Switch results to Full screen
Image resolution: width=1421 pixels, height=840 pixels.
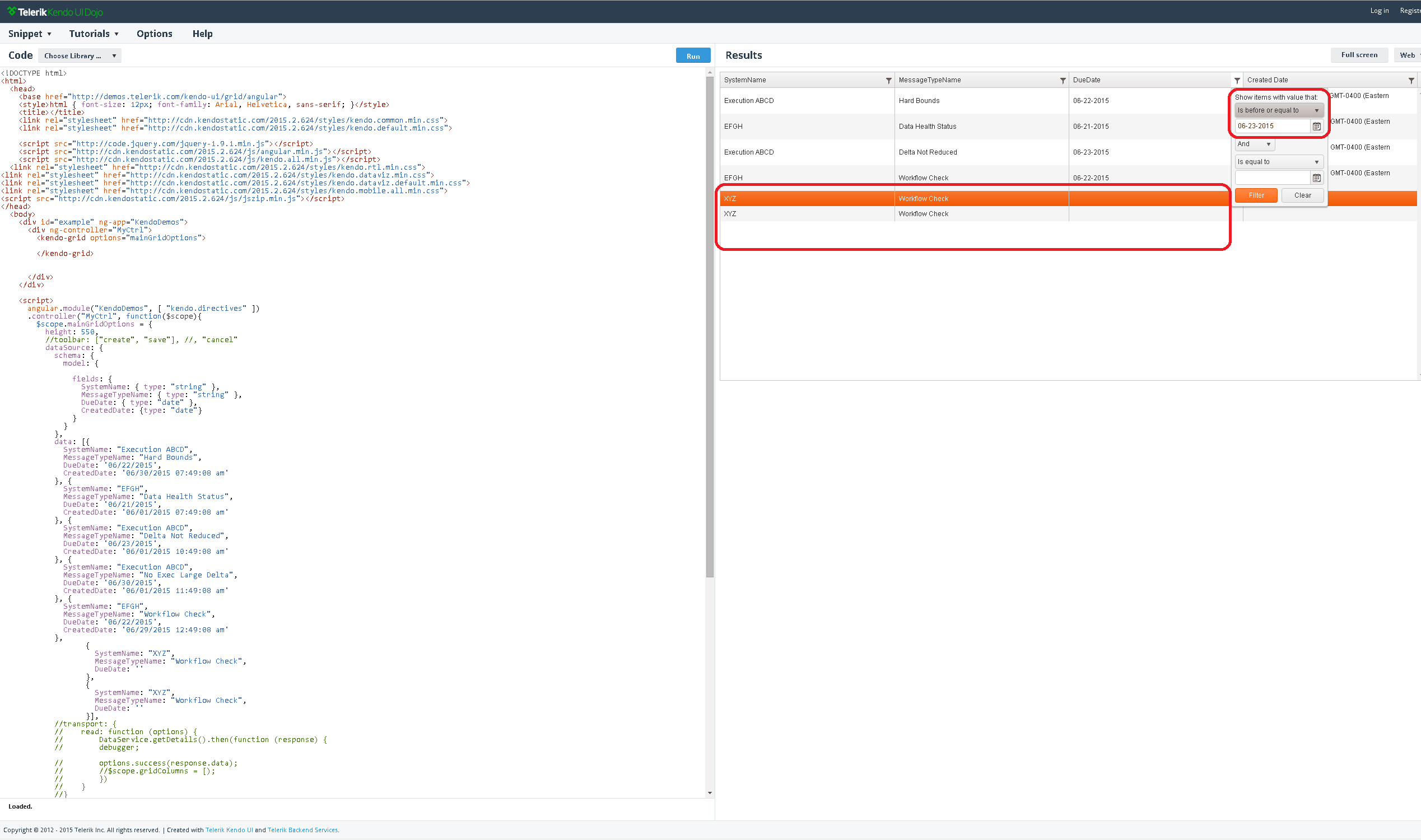click(x=1359, y=55)
